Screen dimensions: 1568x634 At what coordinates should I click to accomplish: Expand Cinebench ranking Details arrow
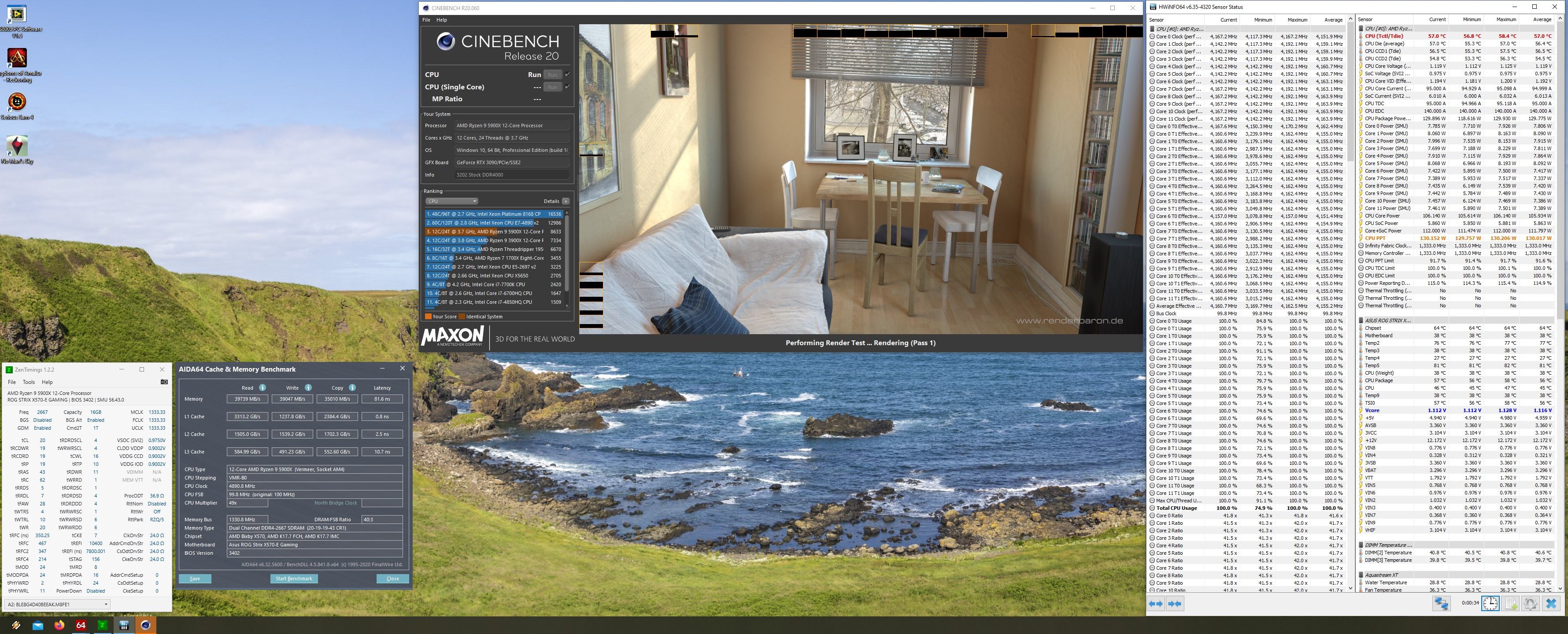pyautogui.click(x=566, y=201)
